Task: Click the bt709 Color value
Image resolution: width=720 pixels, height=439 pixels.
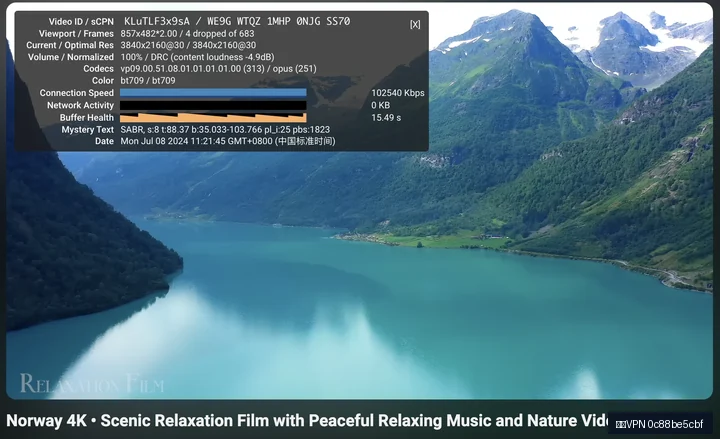Action: point(148,80)
